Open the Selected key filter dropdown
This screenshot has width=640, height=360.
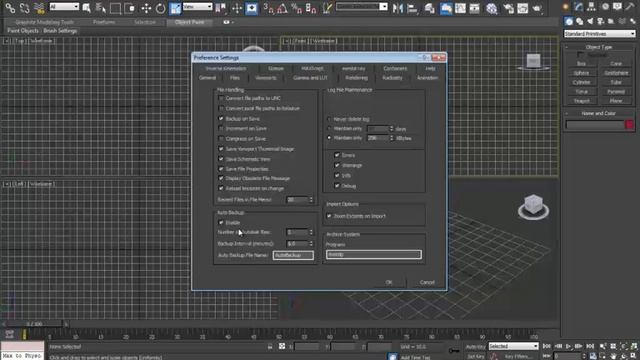pos(513,346)
